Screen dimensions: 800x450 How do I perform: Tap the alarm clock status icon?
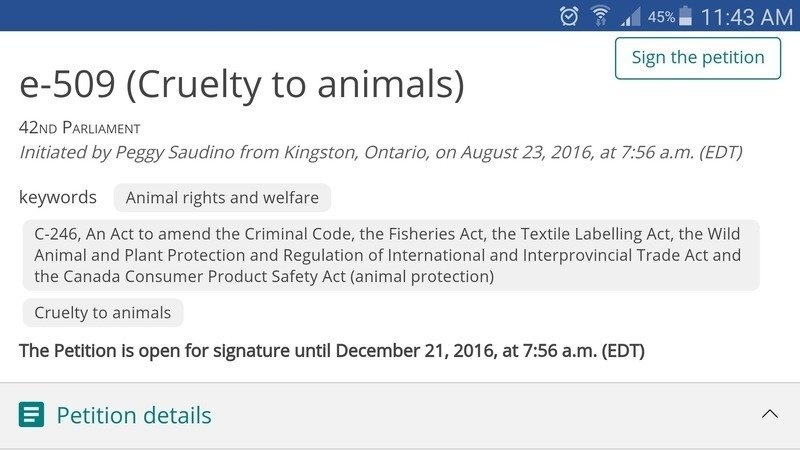coord(569,16)
